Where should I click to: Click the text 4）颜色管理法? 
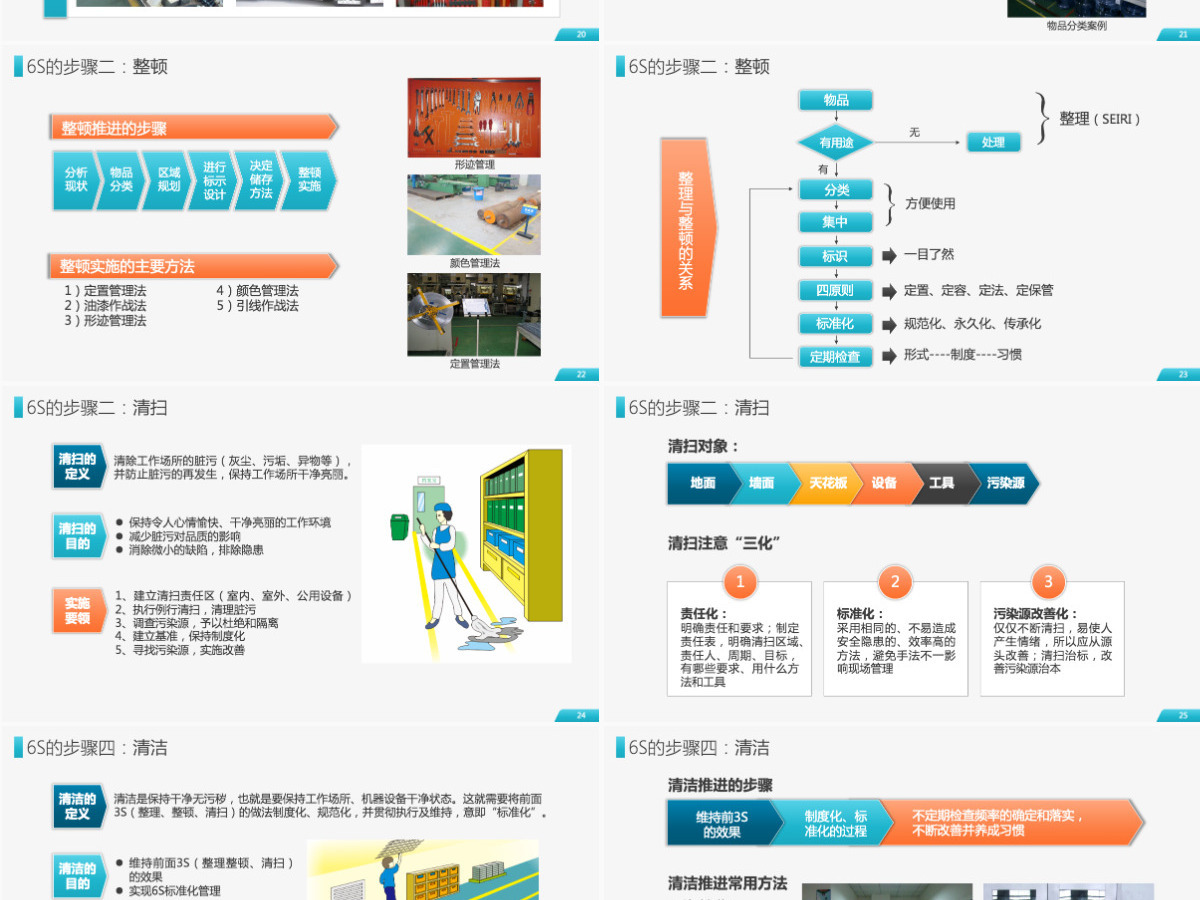coord(257,291)
